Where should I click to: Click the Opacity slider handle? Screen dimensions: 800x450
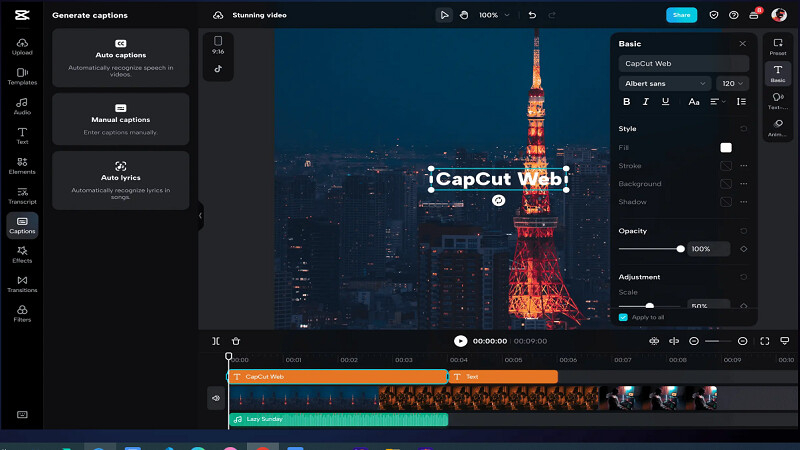[x=680, y=249]
